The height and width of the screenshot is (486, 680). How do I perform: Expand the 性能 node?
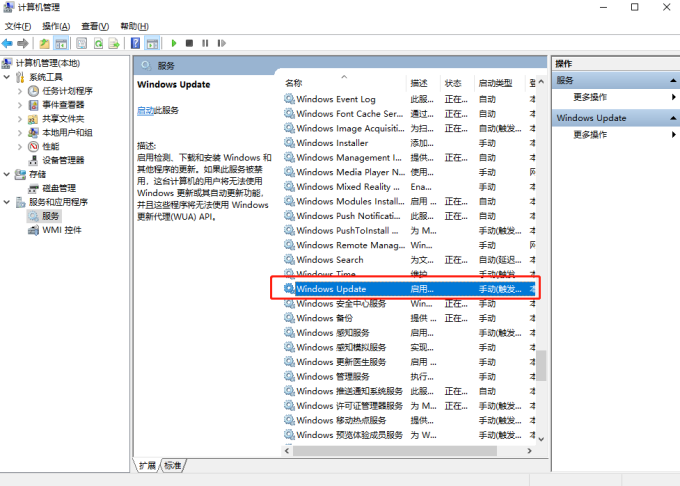[20, 147]
